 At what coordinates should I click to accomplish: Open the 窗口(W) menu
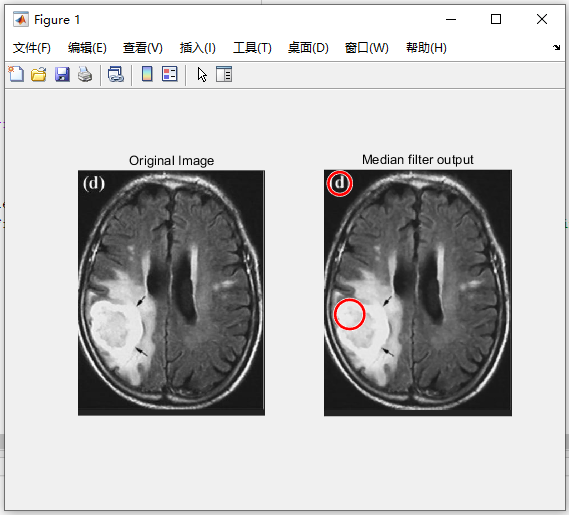point(367,48)
